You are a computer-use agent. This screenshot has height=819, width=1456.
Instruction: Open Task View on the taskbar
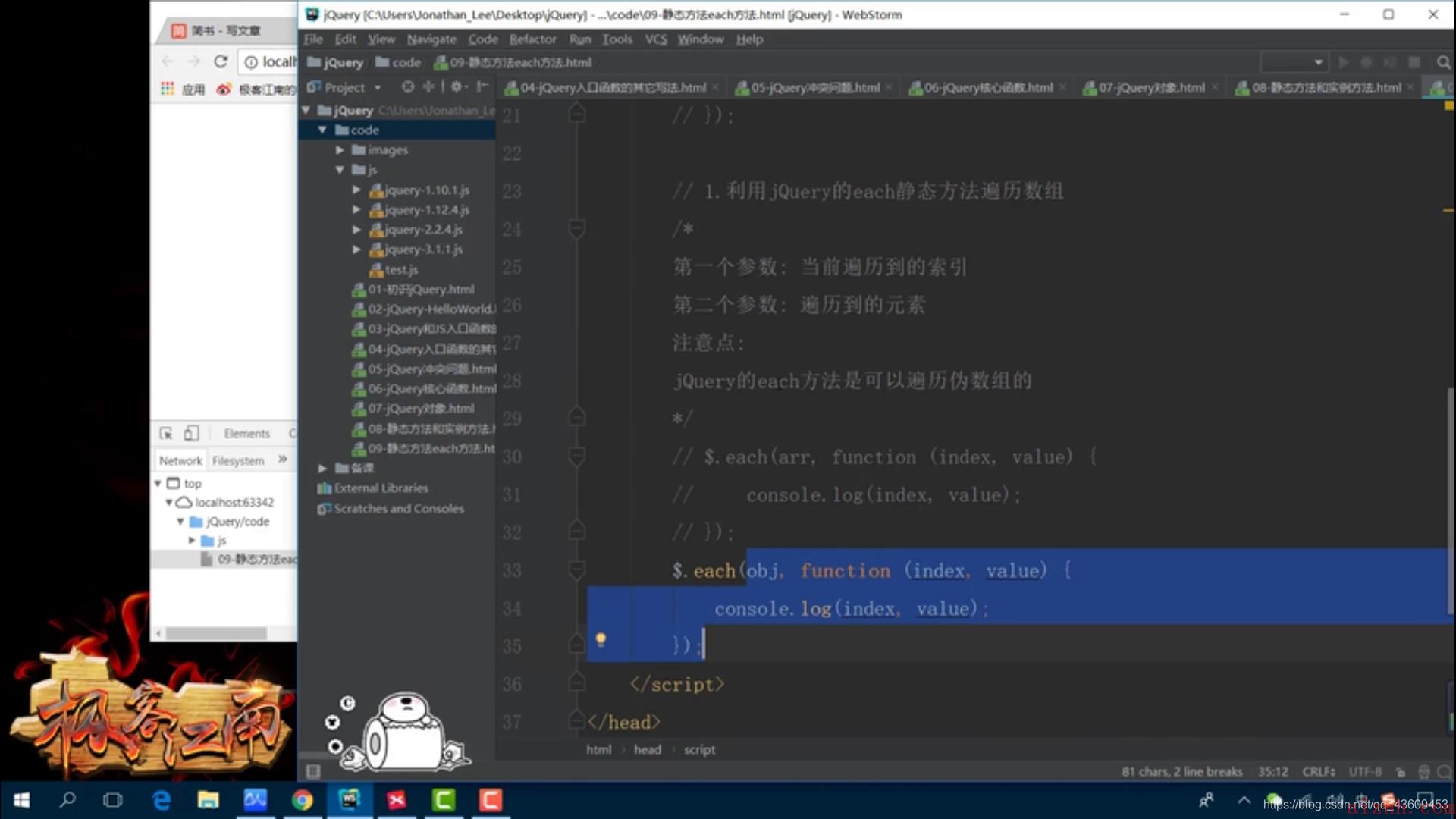[113, 800]
